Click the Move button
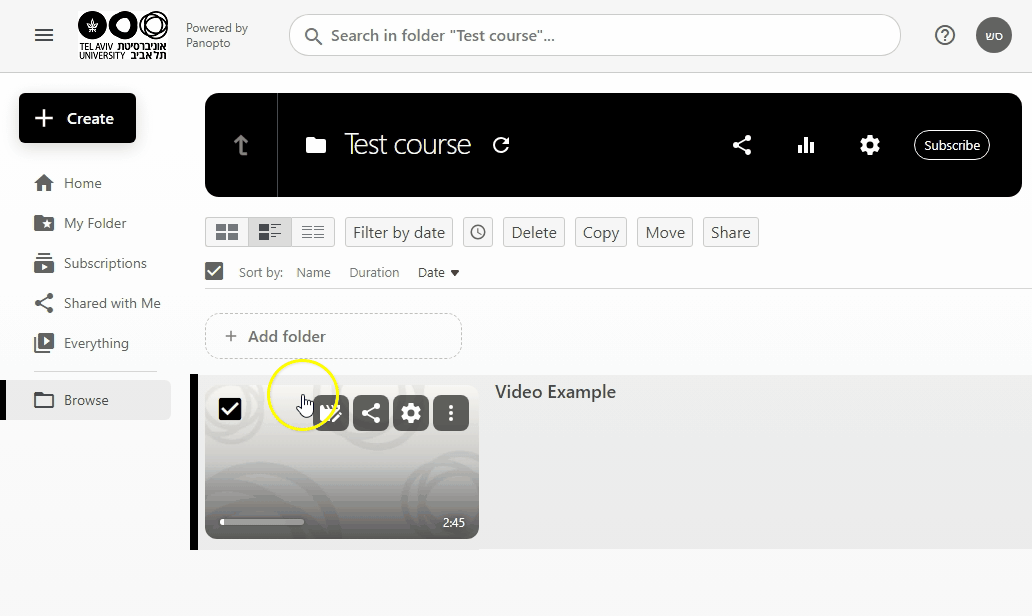This screenshot has height=616, width=1032. (x=665, y=232)
